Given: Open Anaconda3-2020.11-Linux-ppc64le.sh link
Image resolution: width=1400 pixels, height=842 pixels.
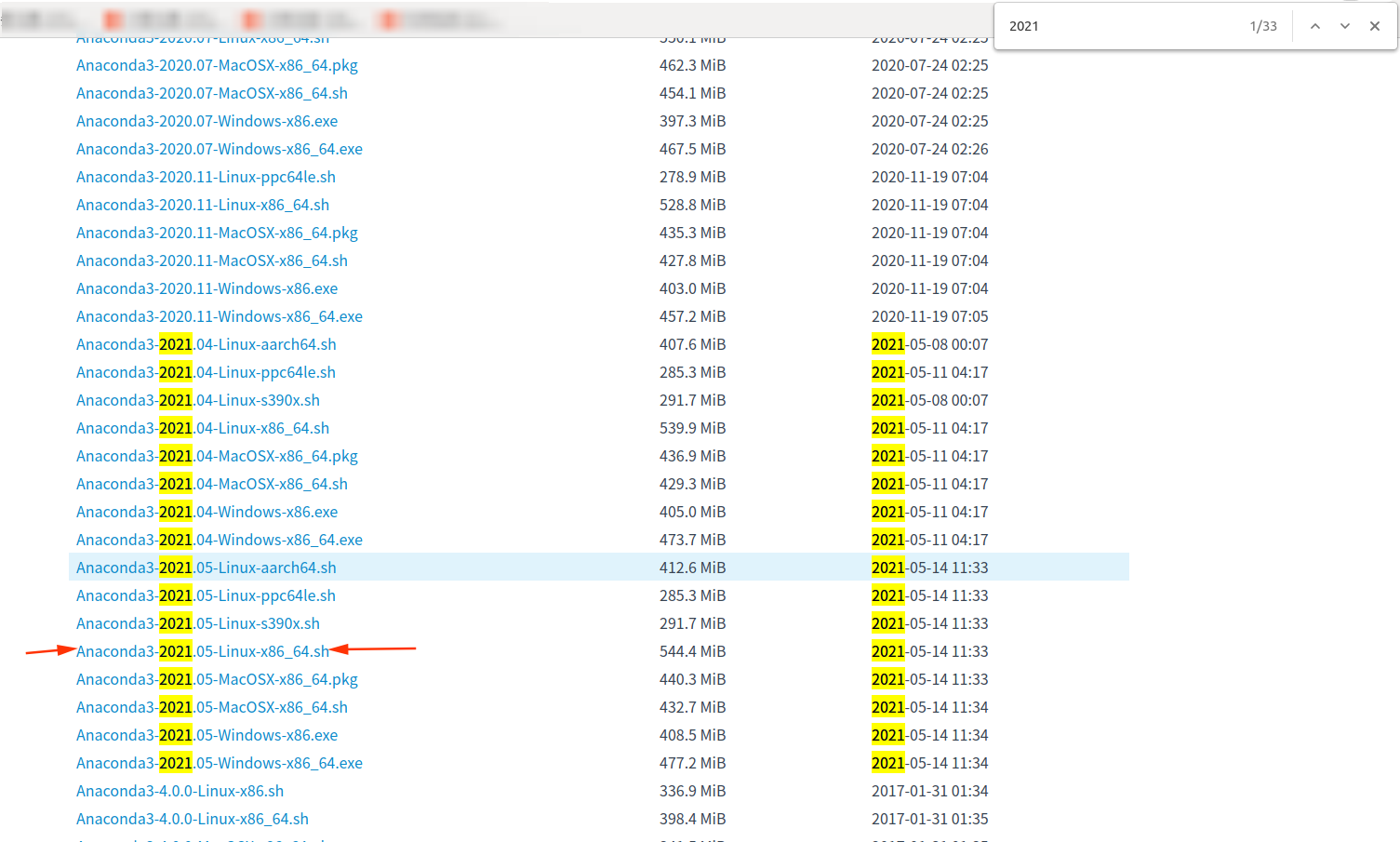Looking at the screenshot, I should [x=206, y=177].
